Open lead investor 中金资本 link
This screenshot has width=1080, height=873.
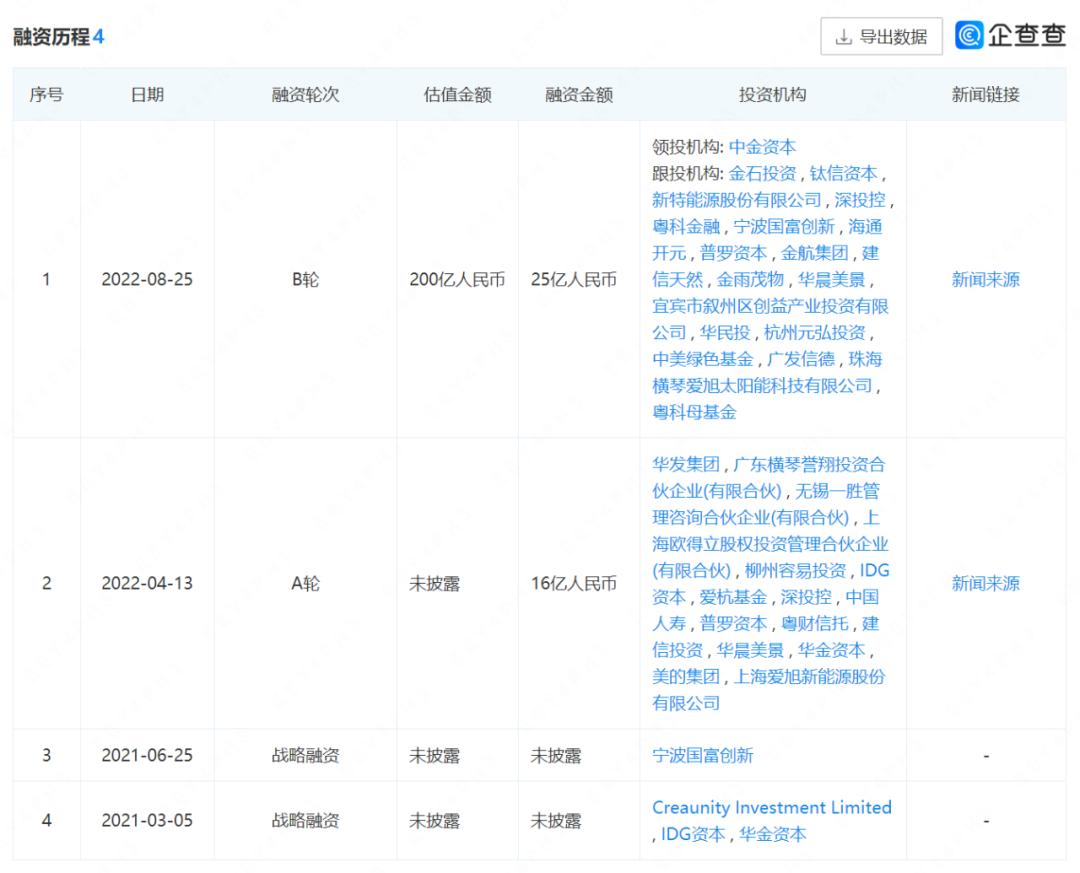(x=762, y=147)
